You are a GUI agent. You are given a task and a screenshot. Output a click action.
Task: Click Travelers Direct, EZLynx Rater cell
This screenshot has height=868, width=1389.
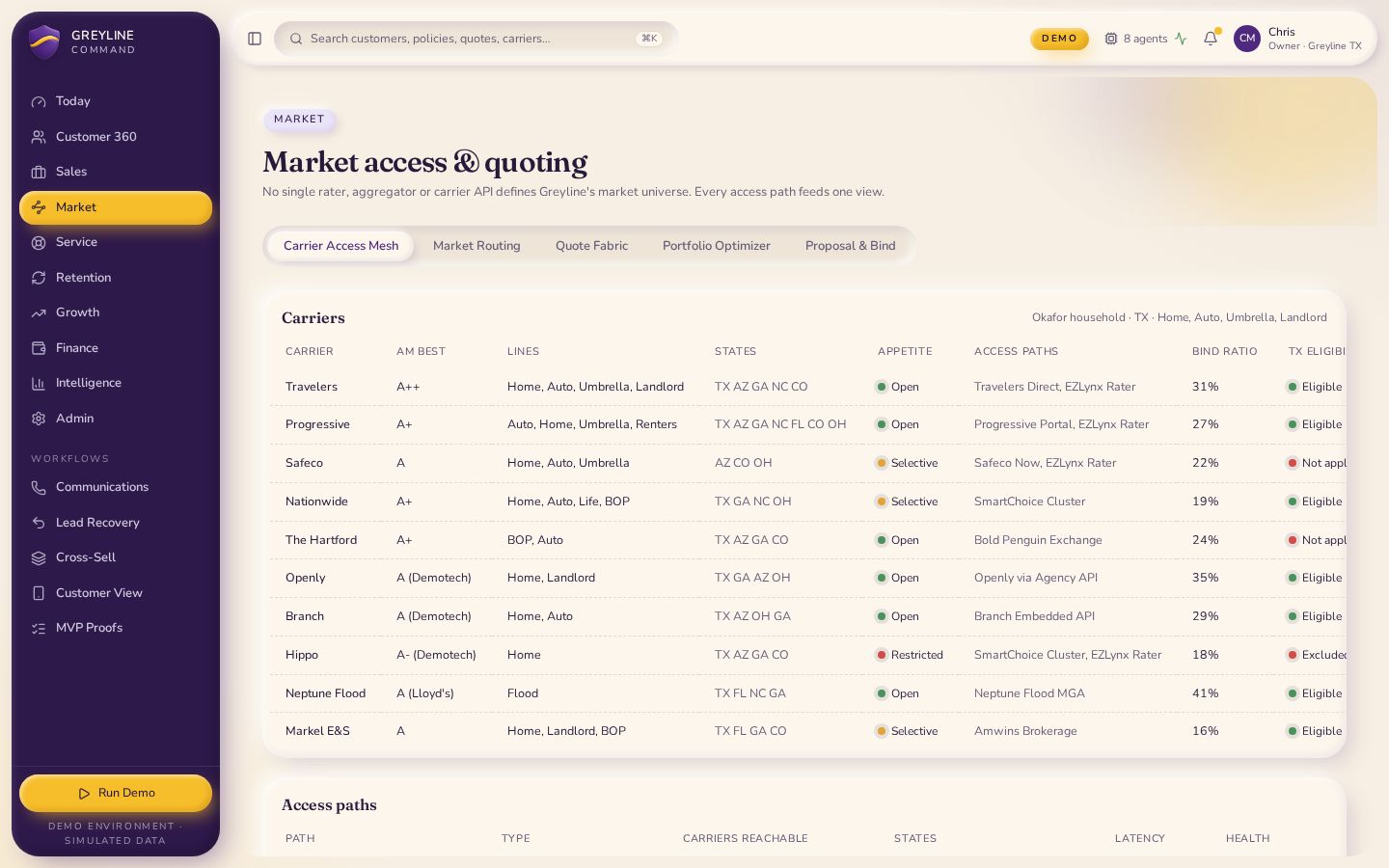(x=1054, y=387)
